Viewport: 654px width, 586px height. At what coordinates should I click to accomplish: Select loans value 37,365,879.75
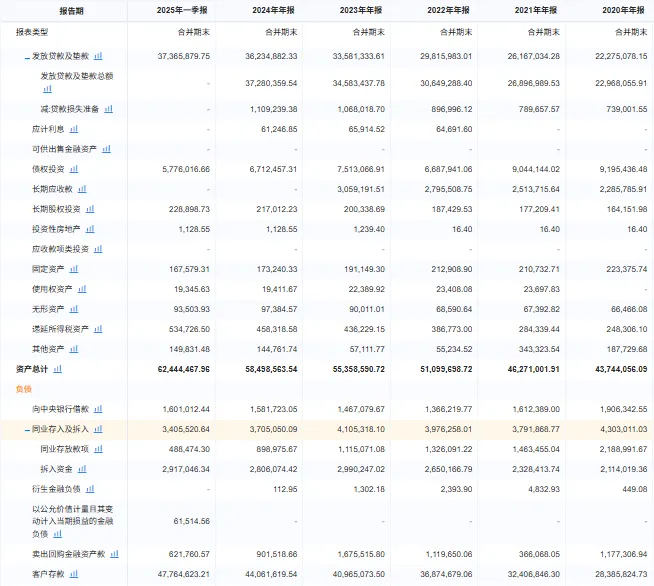point(184,56)
